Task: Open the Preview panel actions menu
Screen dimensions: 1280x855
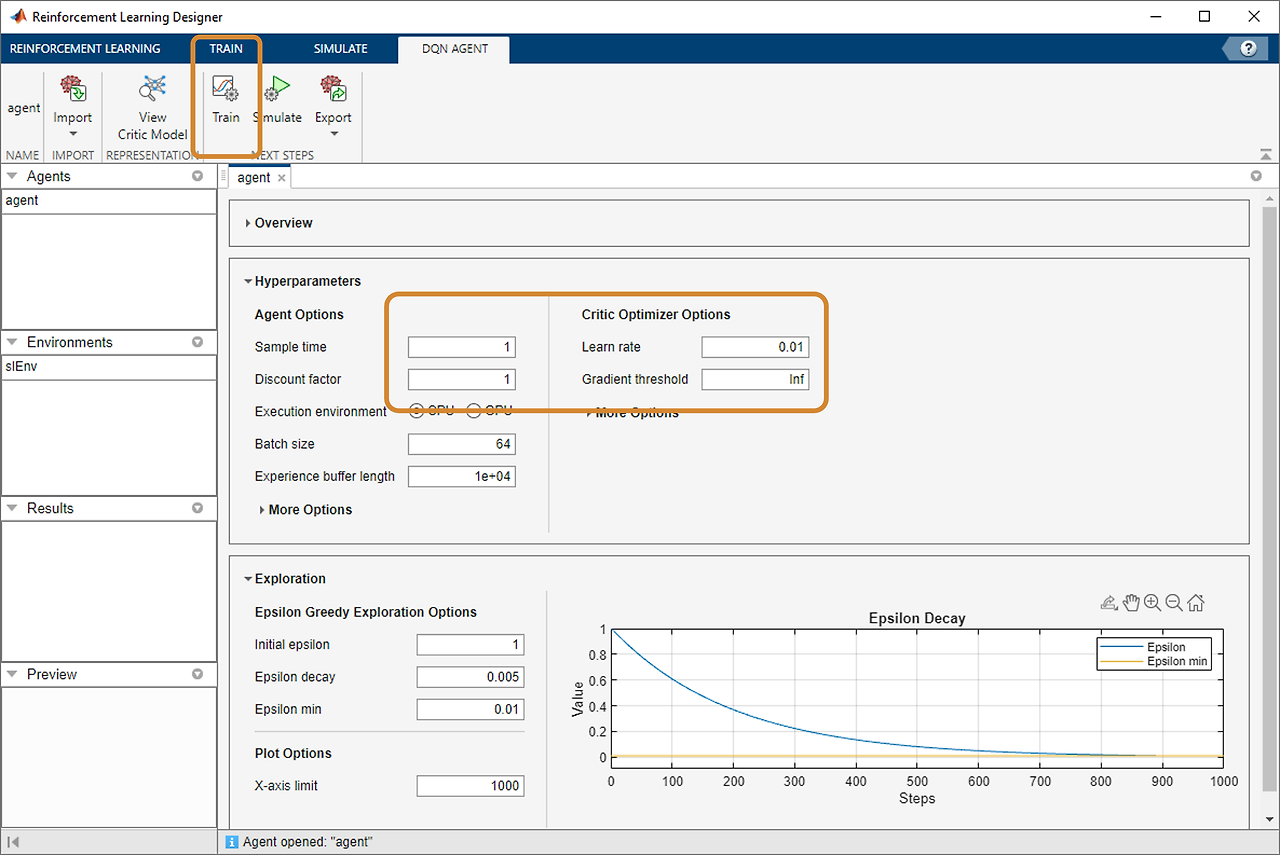Action: point(197,674)
